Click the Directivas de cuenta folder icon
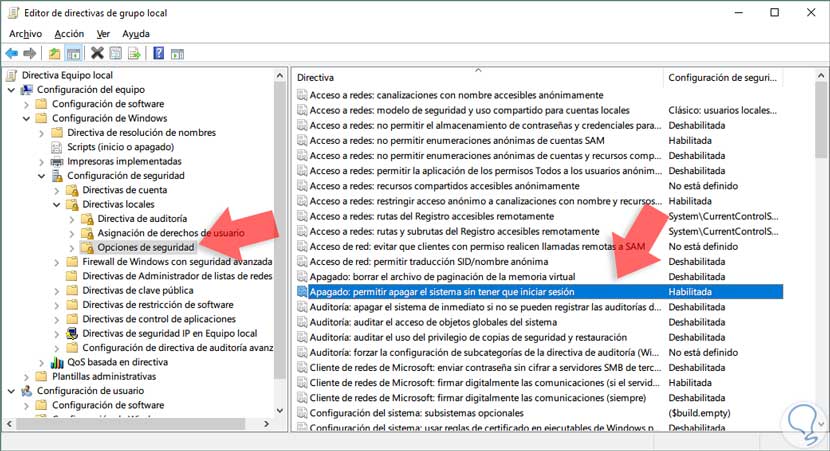This screenshot has height=451, width=830. click(72, 190)
